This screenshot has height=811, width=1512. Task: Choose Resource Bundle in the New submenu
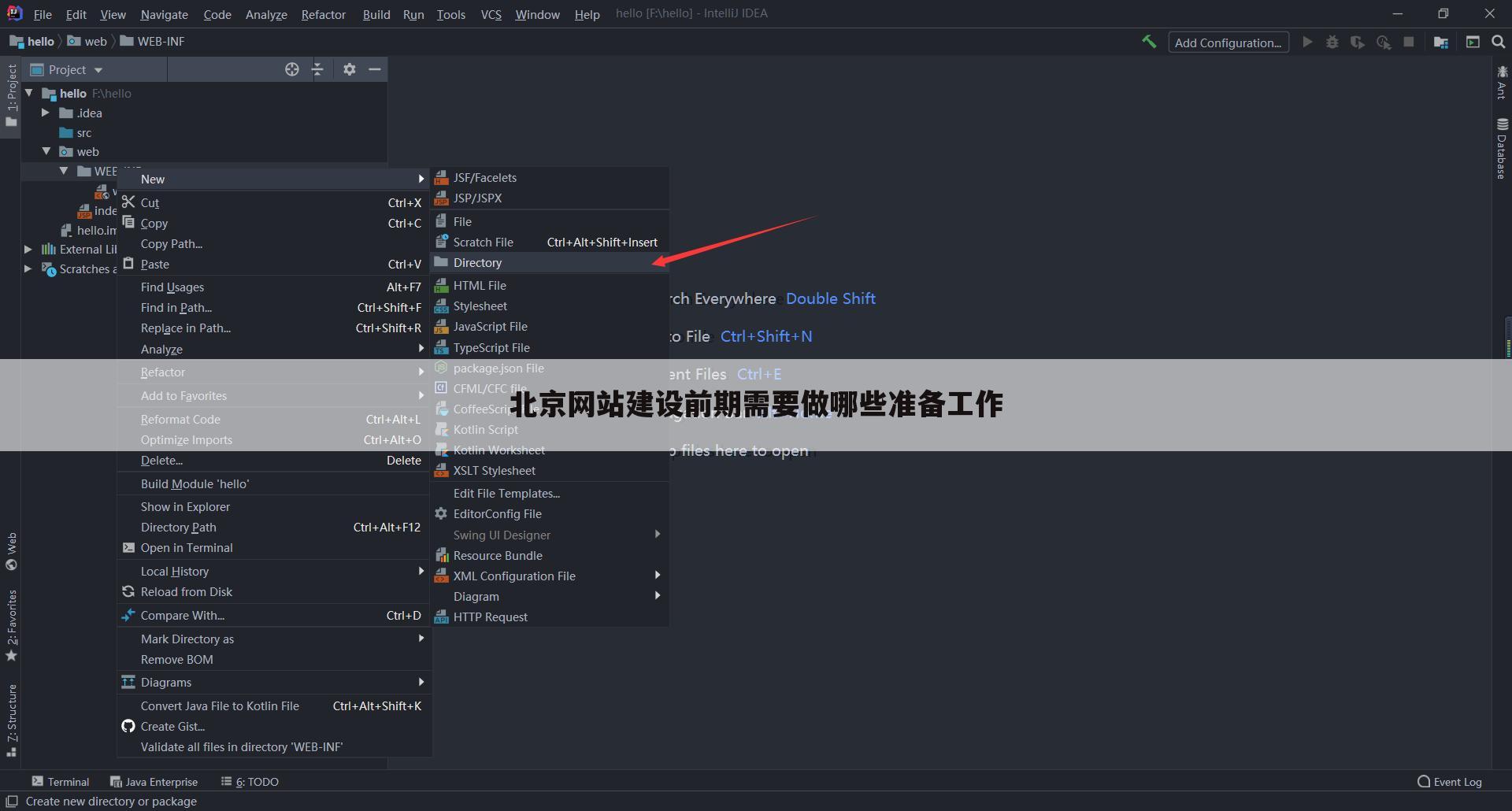550,556
